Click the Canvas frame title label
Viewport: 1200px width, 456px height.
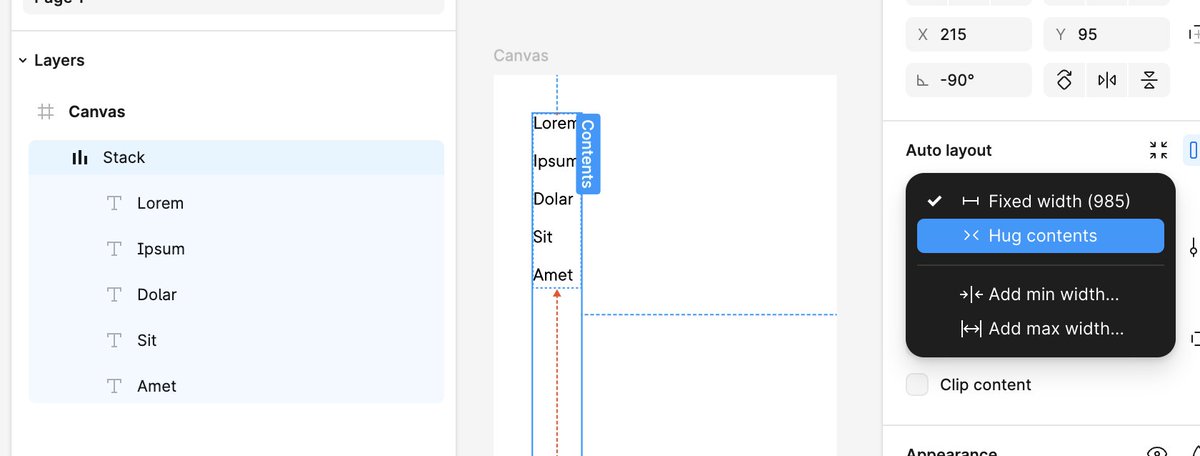point(521,56)
